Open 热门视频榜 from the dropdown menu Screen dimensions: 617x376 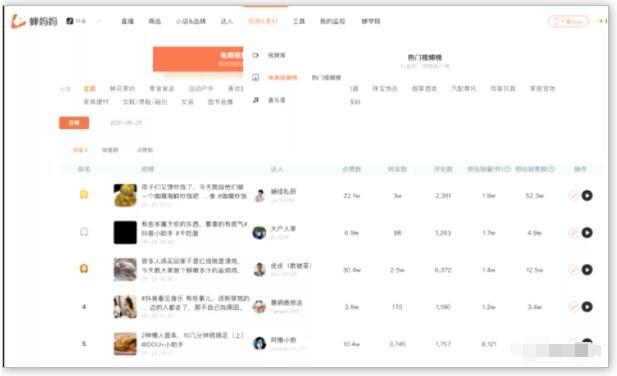[326, 77]
